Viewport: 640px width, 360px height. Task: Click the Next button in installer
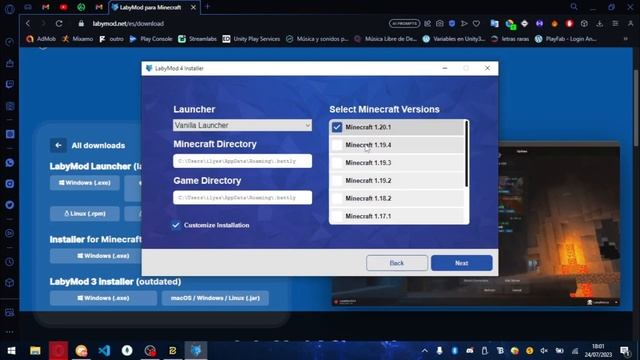coord(462,263)
